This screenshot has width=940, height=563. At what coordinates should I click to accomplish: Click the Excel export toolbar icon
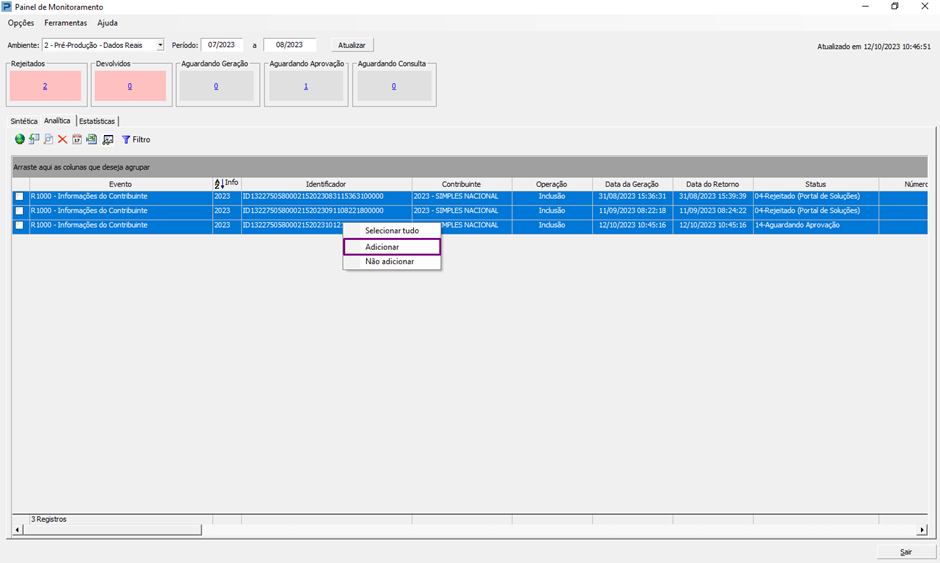pos(92,140)
